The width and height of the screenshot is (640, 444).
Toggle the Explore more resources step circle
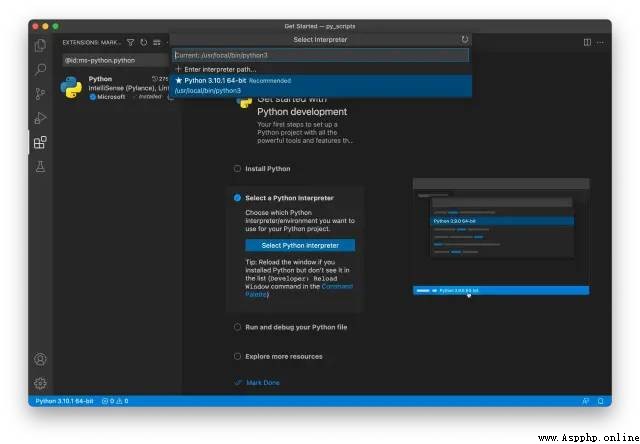click(x=237, y=356)
